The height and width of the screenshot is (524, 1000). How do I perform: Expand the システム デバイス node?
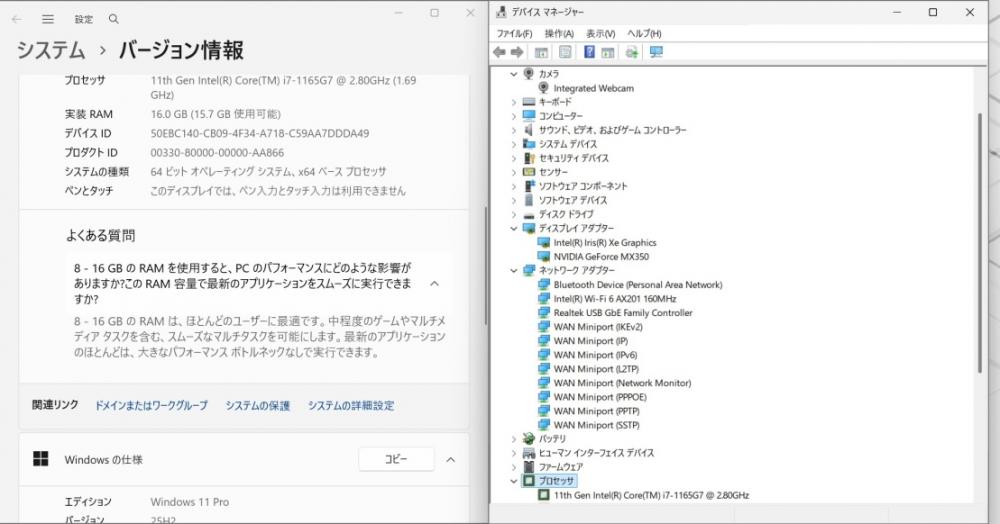pyautogui.click(x=514, y=144)
